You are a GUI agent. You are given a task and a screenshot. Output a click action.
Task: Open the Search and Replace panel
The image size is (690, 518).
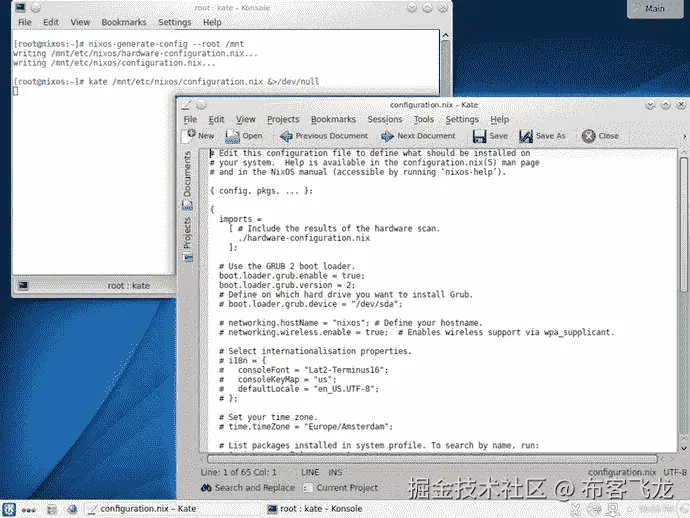click(248, 488)
